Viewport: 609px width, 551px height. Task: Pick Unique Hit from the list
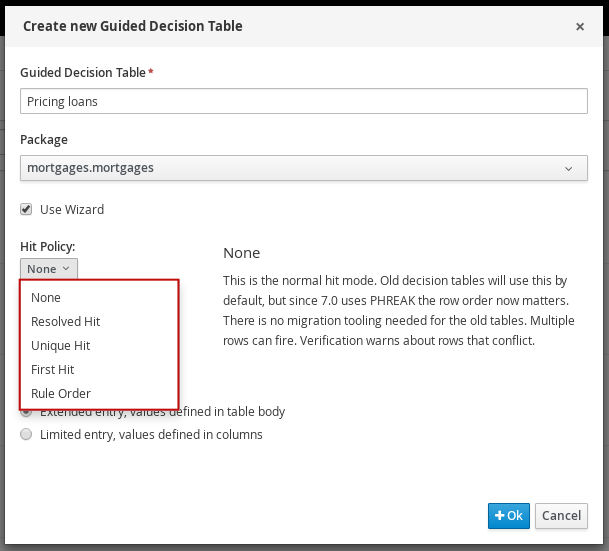pos(61,346)
